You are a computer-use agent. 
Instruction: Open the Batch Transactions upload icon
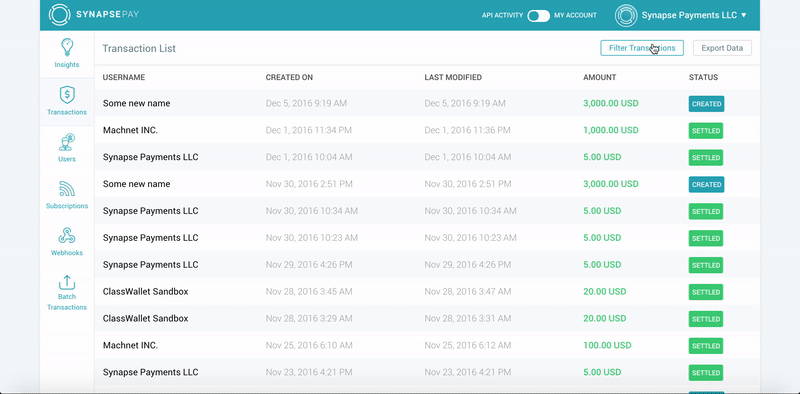point(67,282)
